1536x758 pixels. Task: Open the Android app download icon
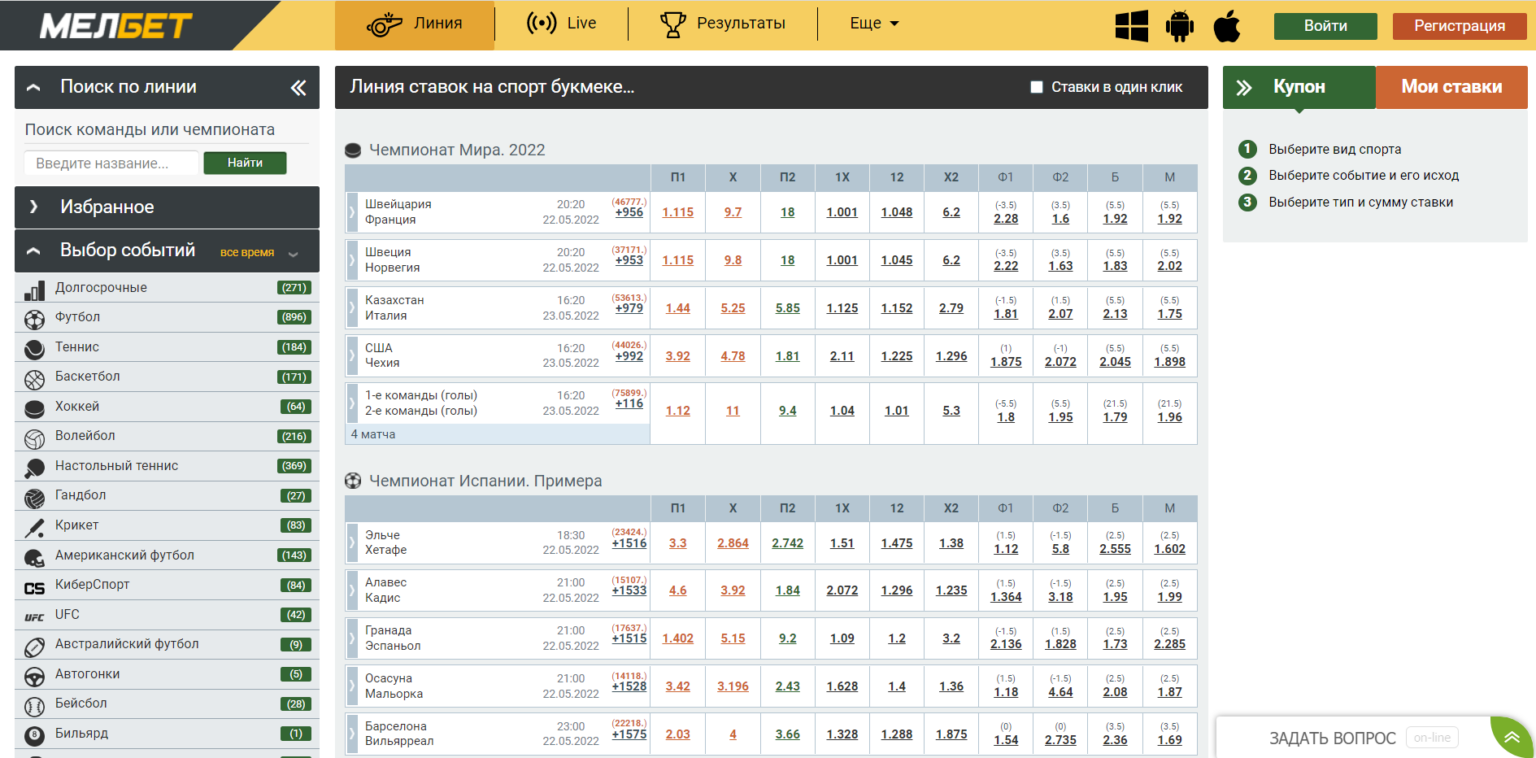(x=1180, y=26)
